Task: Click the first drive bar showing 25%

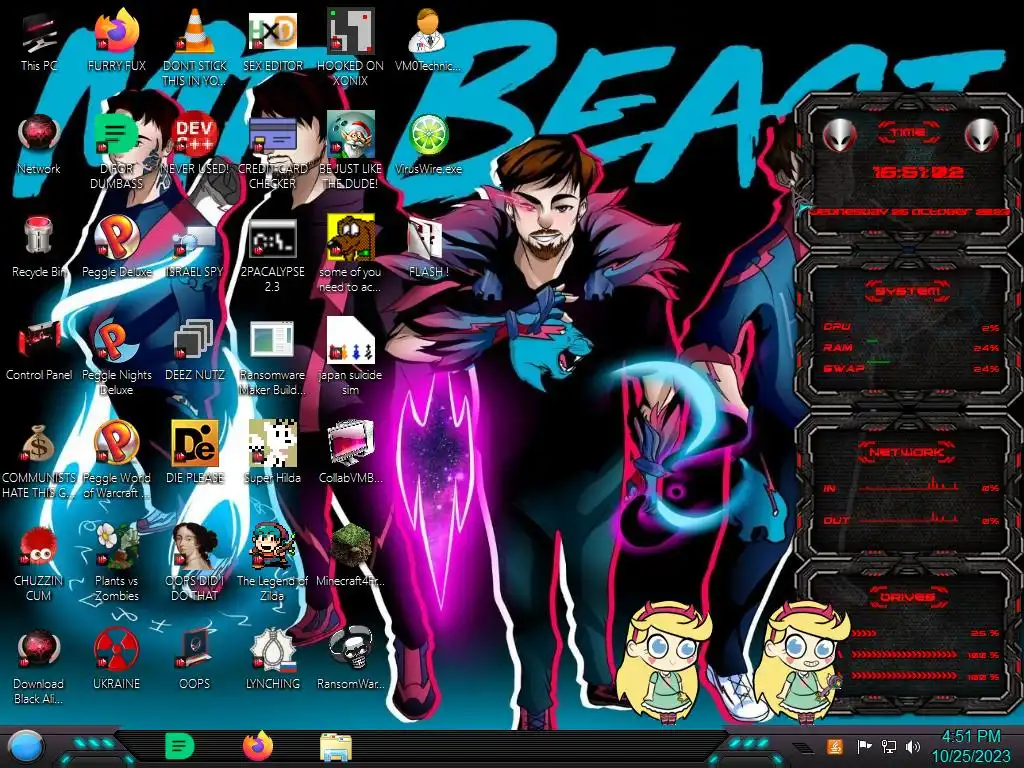Action: [924, 633]
